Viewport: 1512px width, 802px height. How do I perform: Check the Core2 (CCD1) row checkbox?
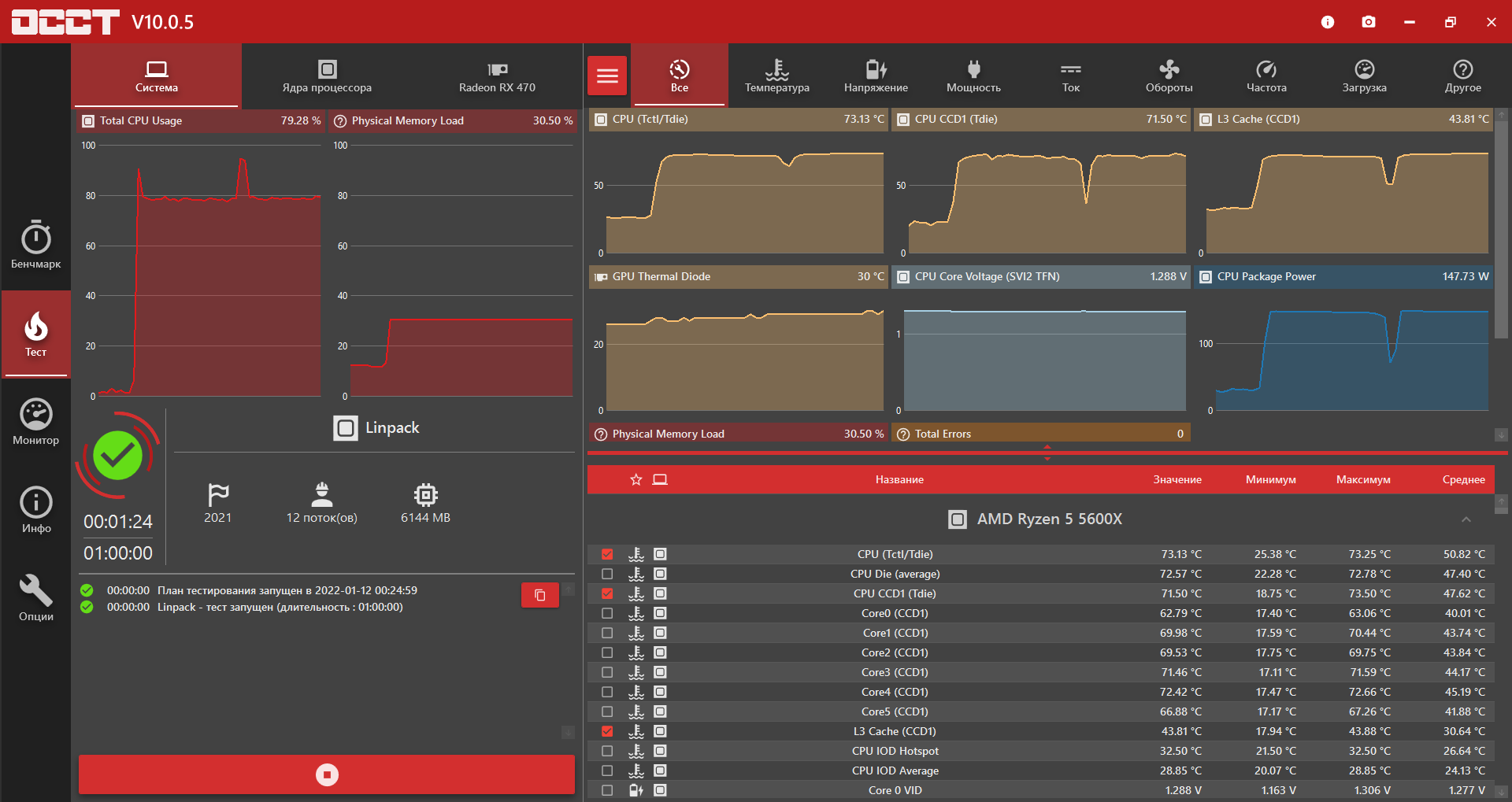tap(607, 652)
